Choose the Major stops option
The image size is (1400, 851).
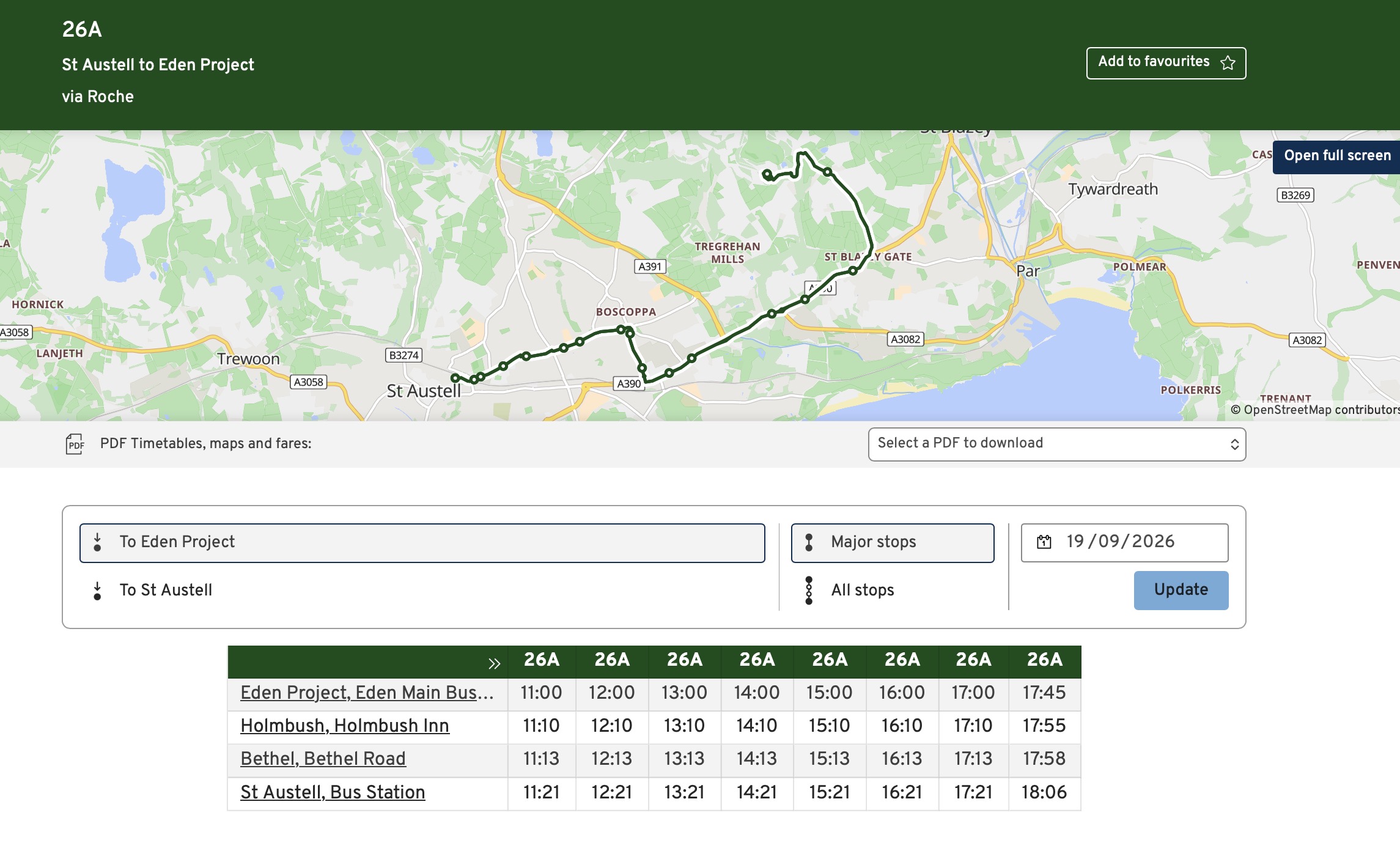[893, 543]
